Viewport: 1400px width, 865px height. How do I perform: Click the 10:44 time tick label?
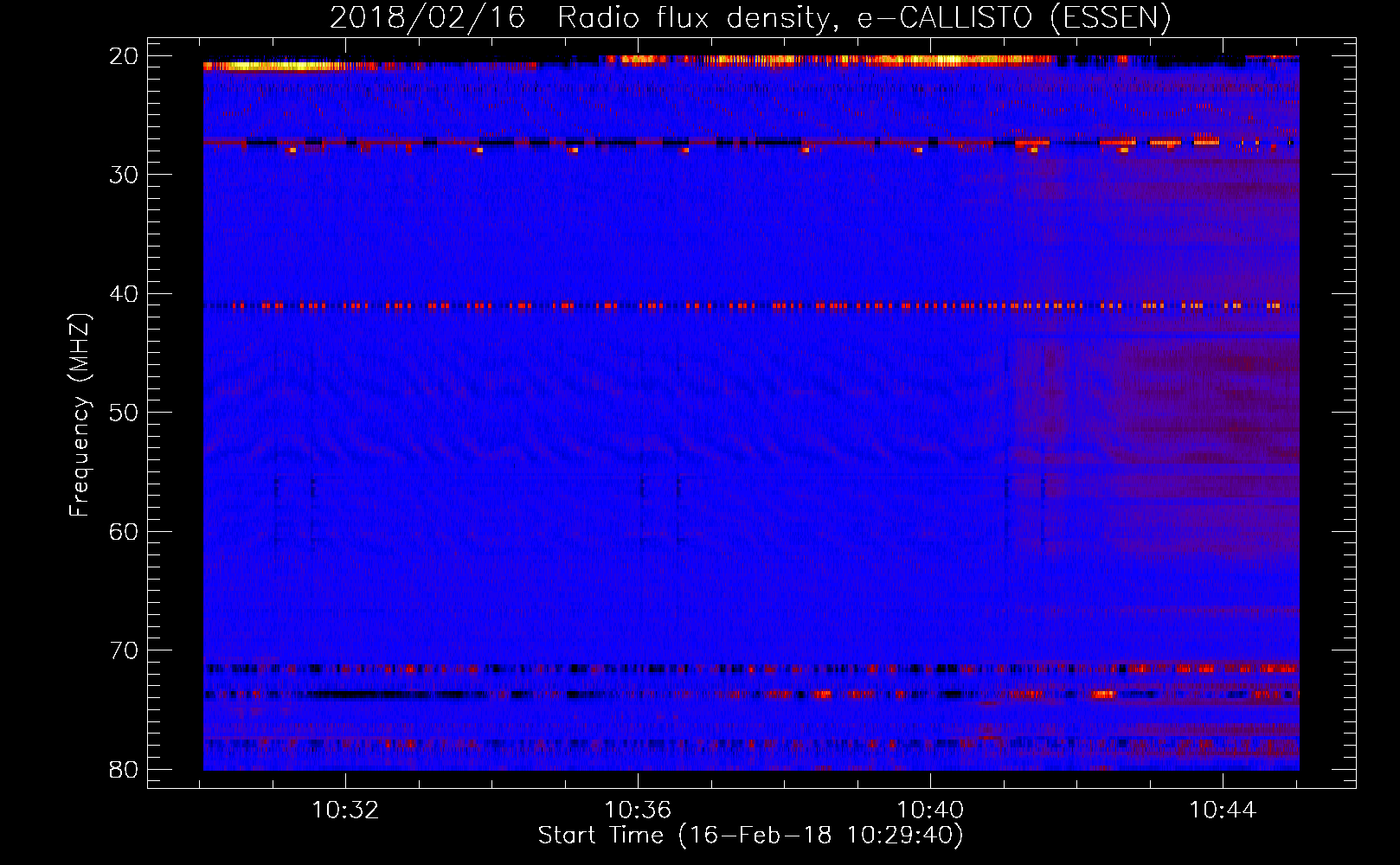tap(1223, 811)
